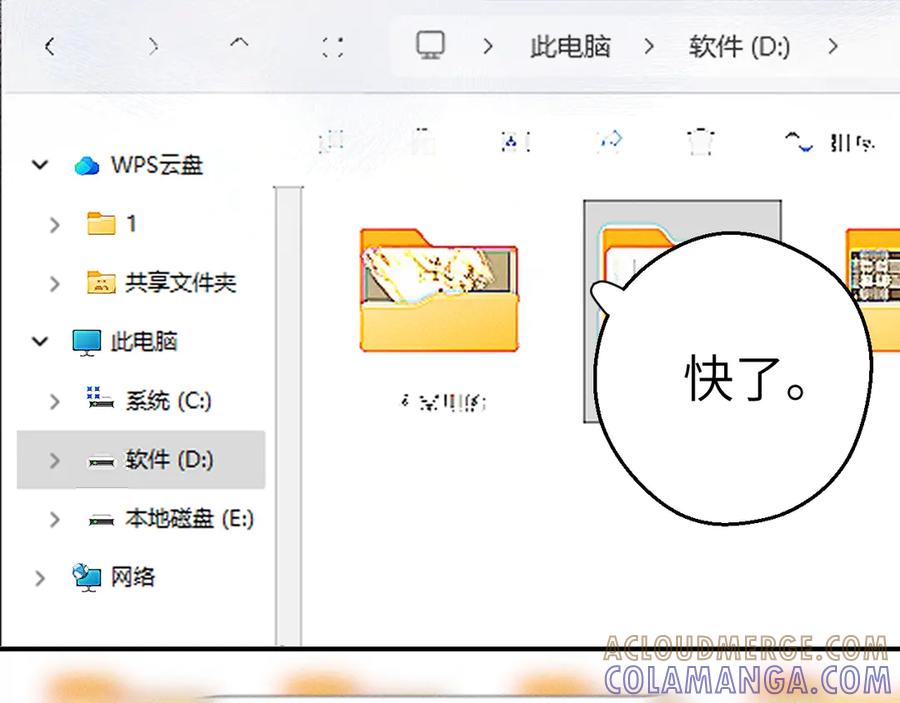Image resolution: width=900 pixels, height=703 pixels.
Task: Click the Cut icon in the toolbar
Action: [331, 142]
